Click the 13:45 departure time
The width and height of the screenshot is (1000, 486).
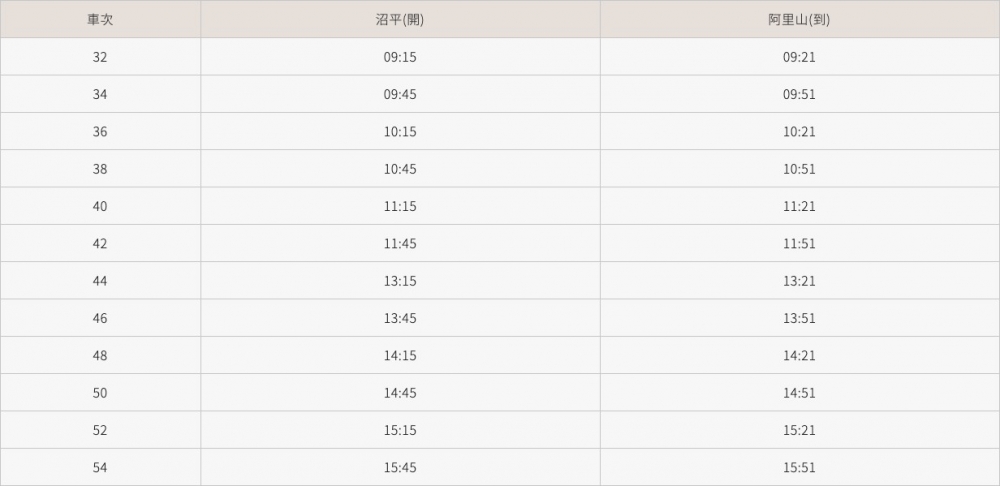point(400,319)
